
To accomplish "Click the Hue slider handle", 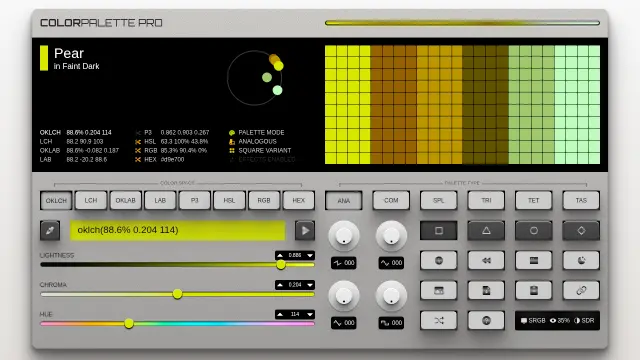I will (x=129, y=324).
